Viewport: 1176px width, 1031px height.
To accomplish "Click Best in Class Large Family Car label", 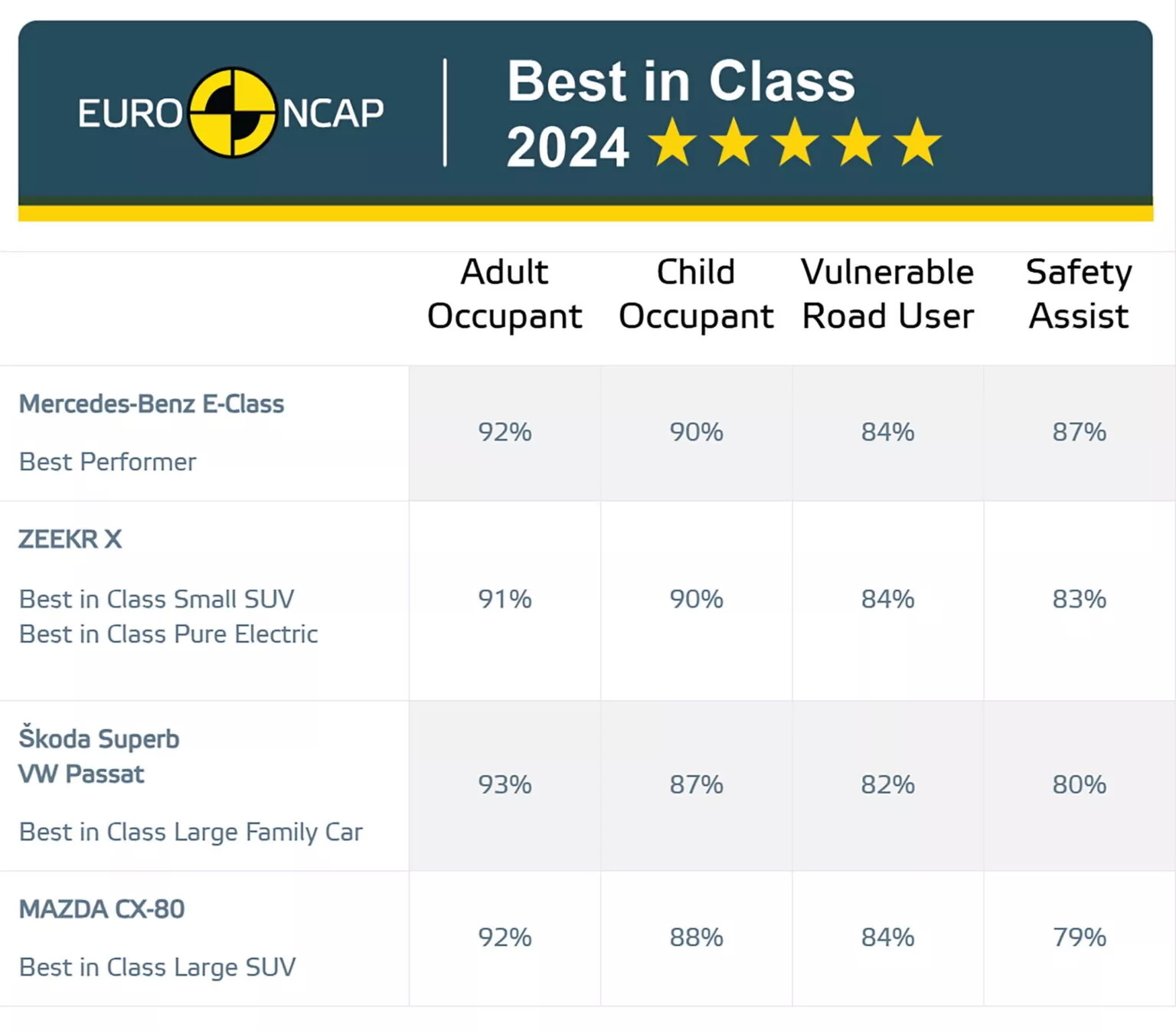I will tap(191, 832).
